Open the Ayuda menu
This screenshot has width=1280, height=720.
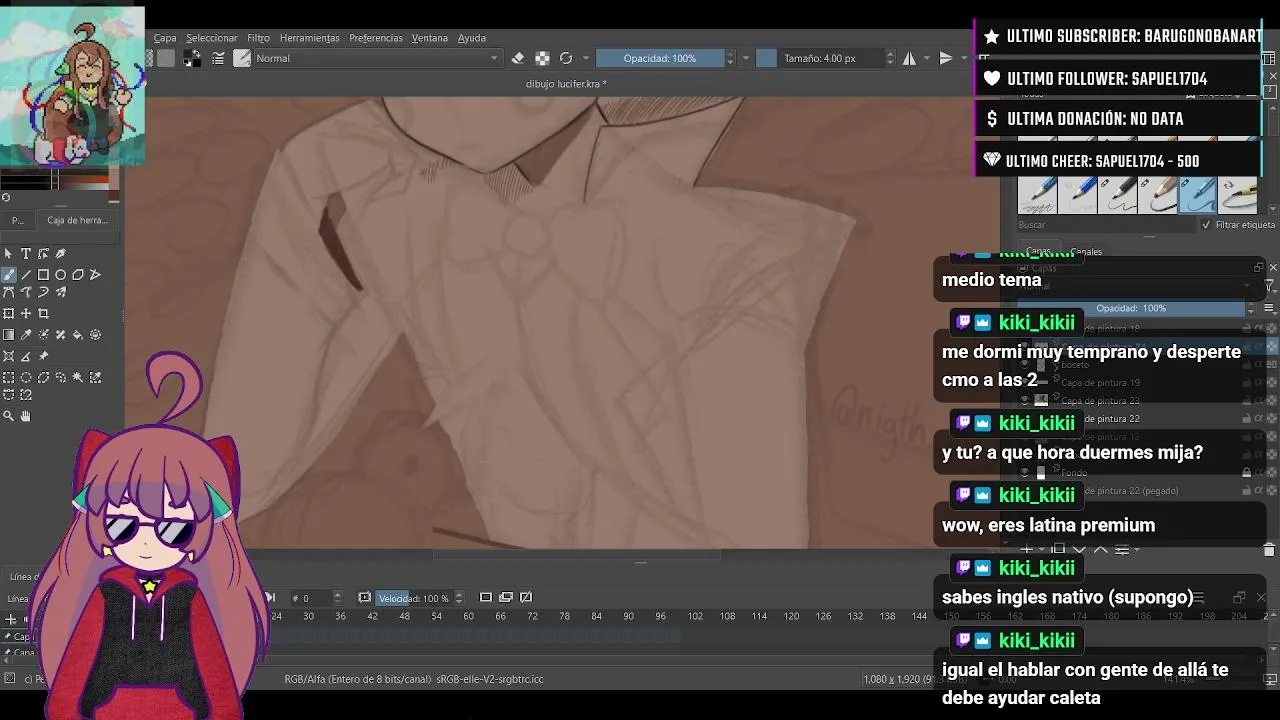click(472, 38)
